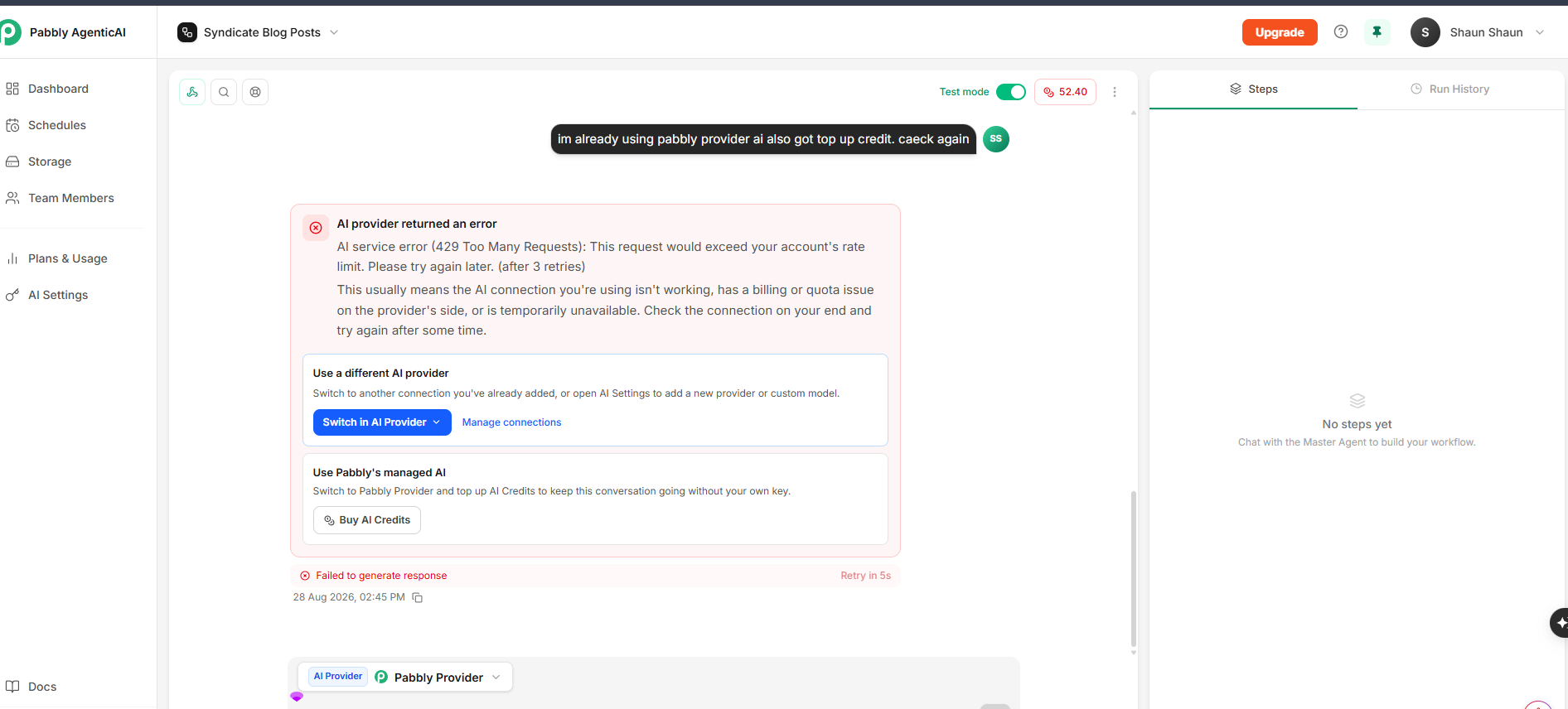Open the help question mark icon

[1341, 31]
